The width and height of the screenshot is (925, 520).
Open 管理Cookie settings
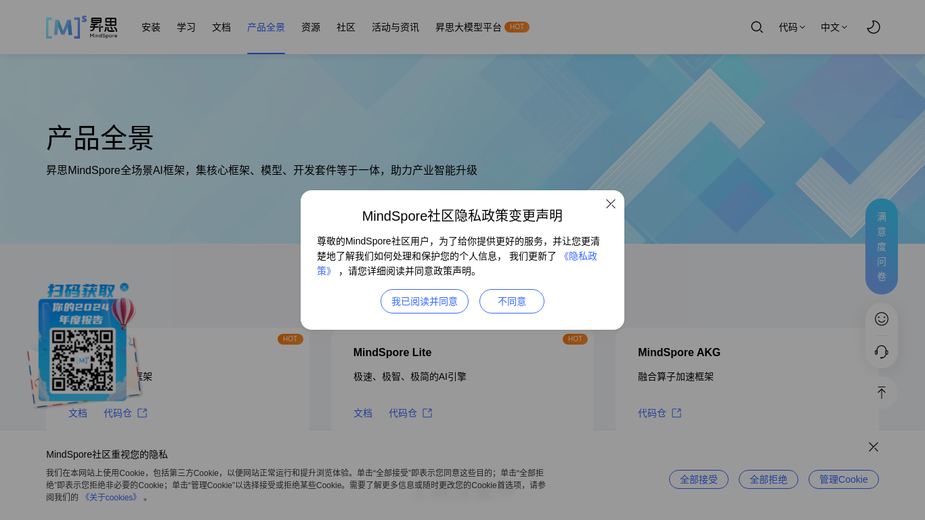coord(843,479)
